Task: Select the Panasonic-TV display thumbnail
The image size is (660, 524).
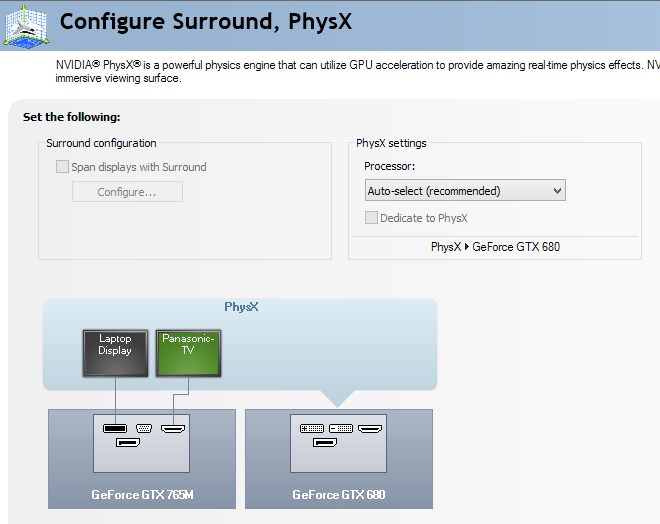Action: coord(188,353)
